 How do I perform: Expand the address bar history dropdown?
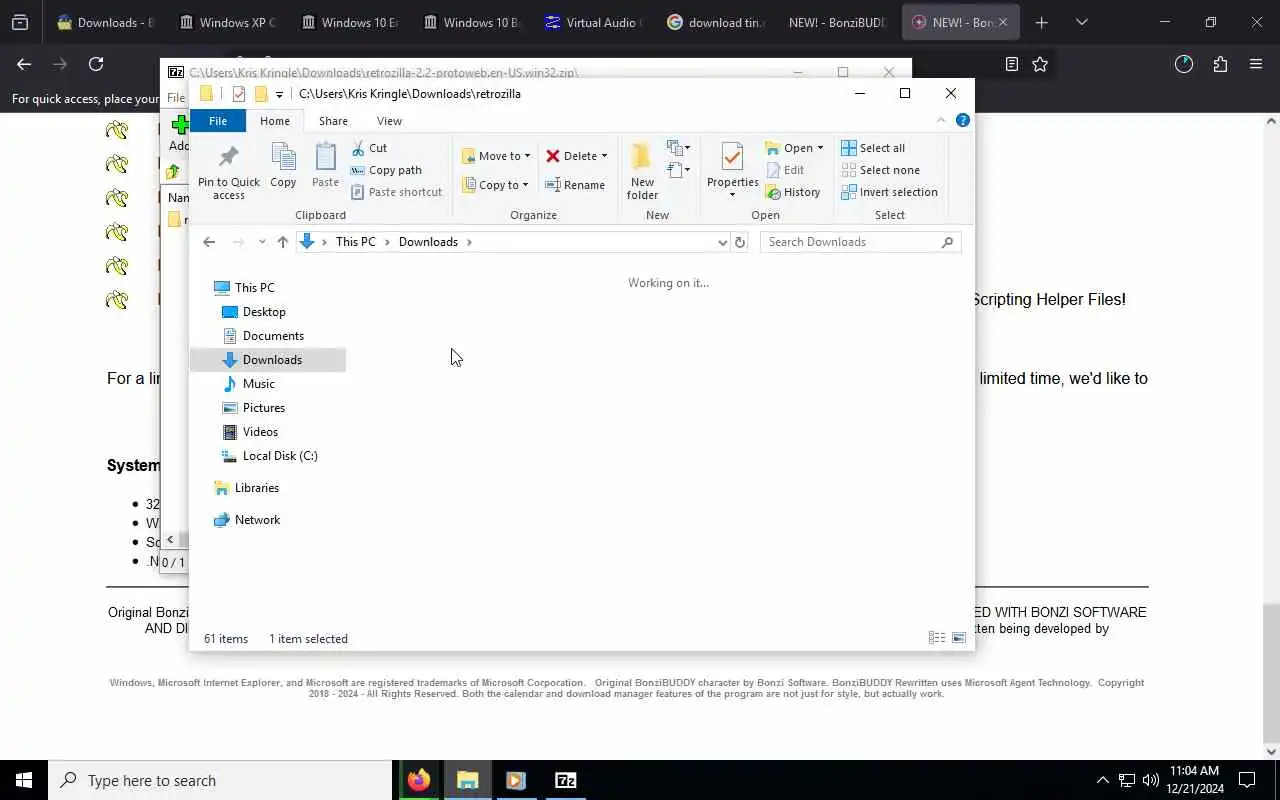coord(722,242)
